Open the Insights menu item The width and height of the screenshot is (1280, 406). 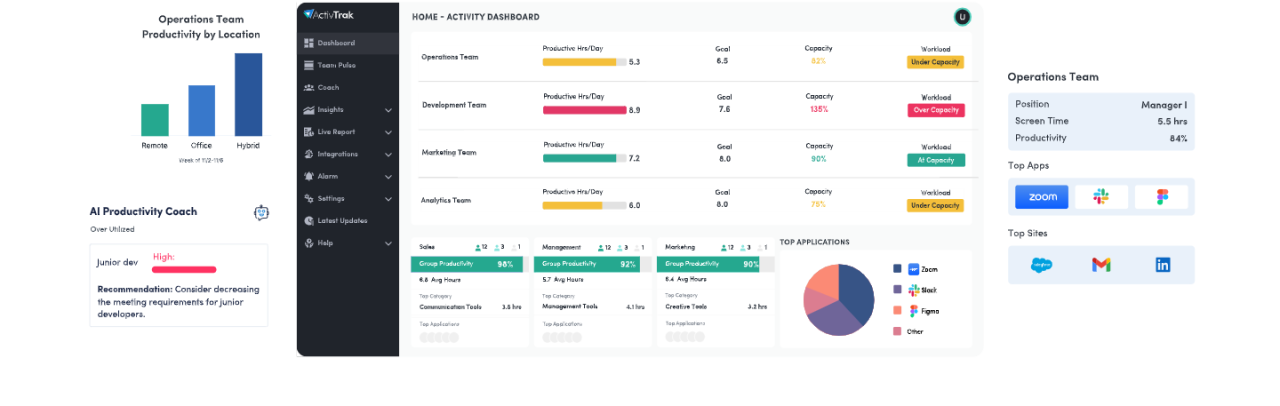pyautogui.click(x=348, y=110)
